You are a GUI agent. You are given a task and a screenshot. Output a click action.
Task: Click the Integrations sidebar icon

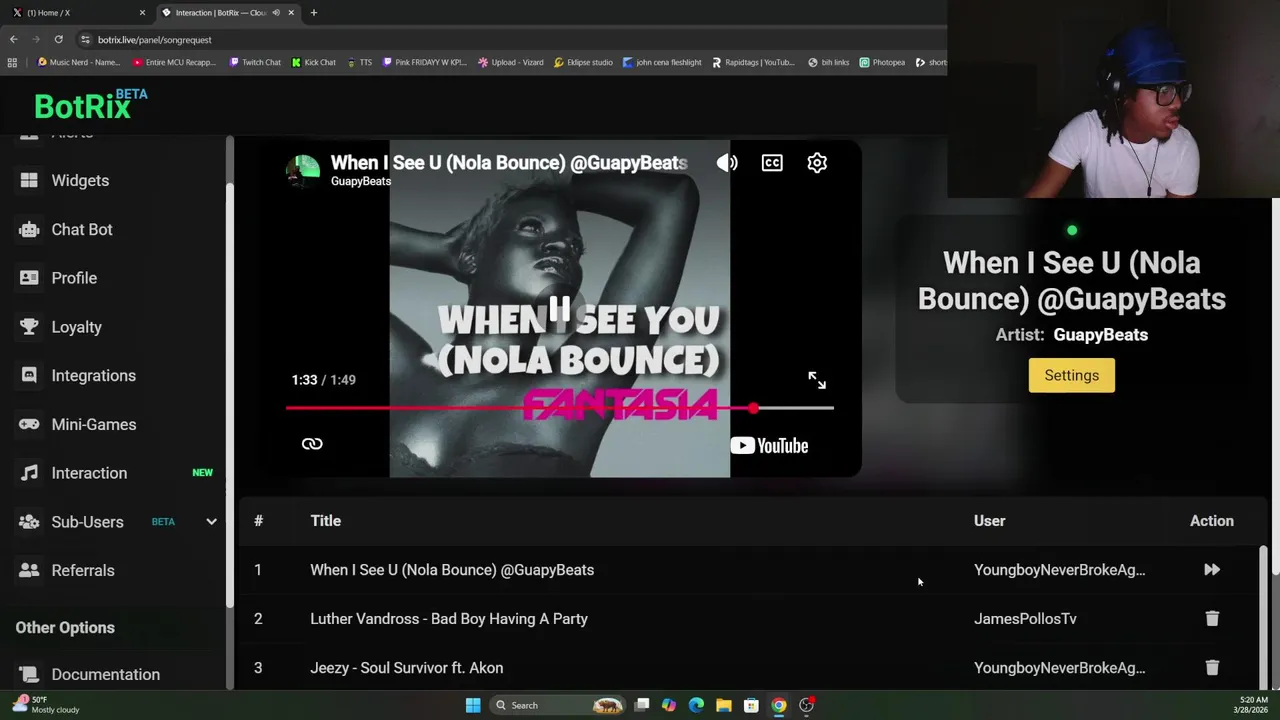(29, 376)
